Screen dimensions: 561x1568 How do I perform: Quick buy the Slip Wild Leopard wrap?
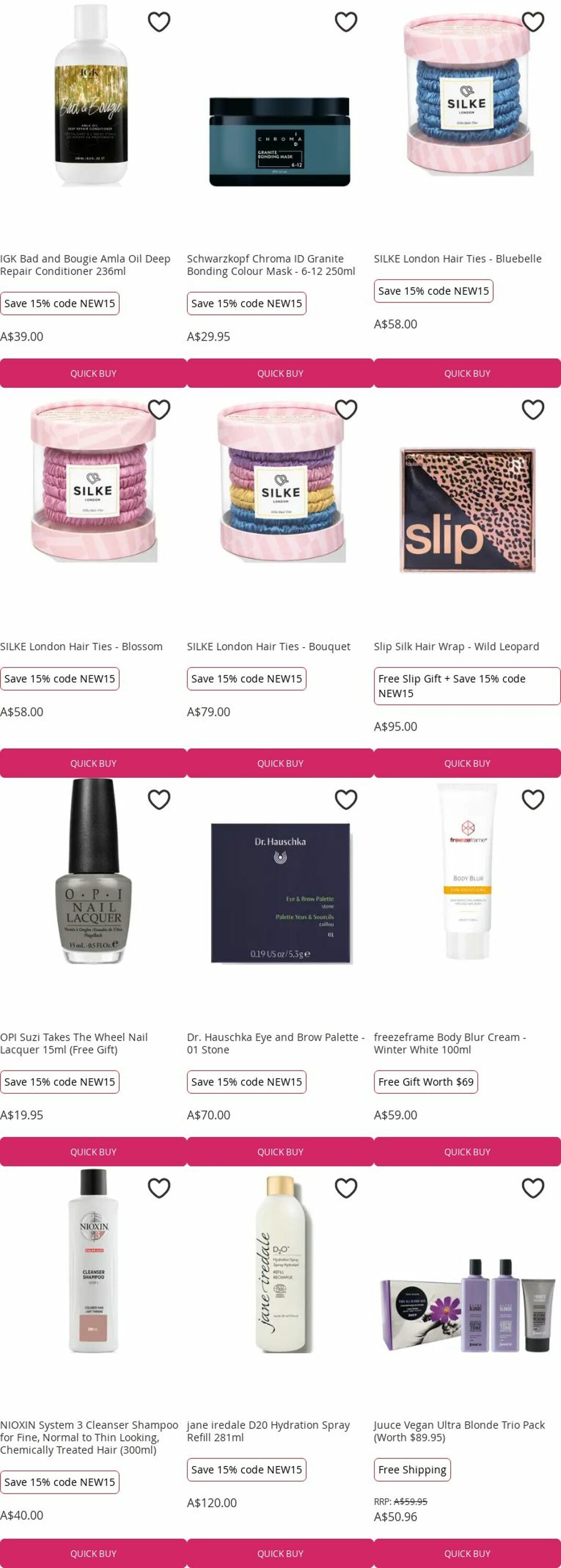tap(467, 763)
